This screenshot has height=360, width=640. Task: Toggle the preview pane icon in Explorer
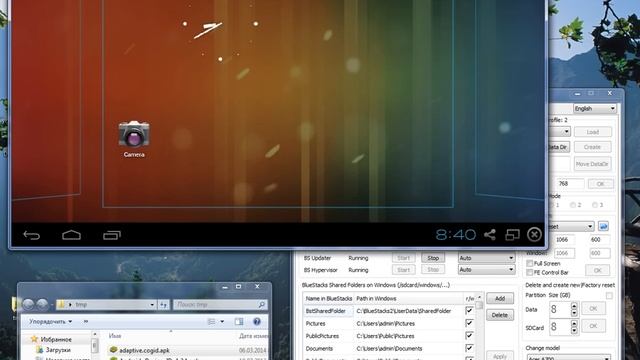pyautogui.click(x=239, y=322)
